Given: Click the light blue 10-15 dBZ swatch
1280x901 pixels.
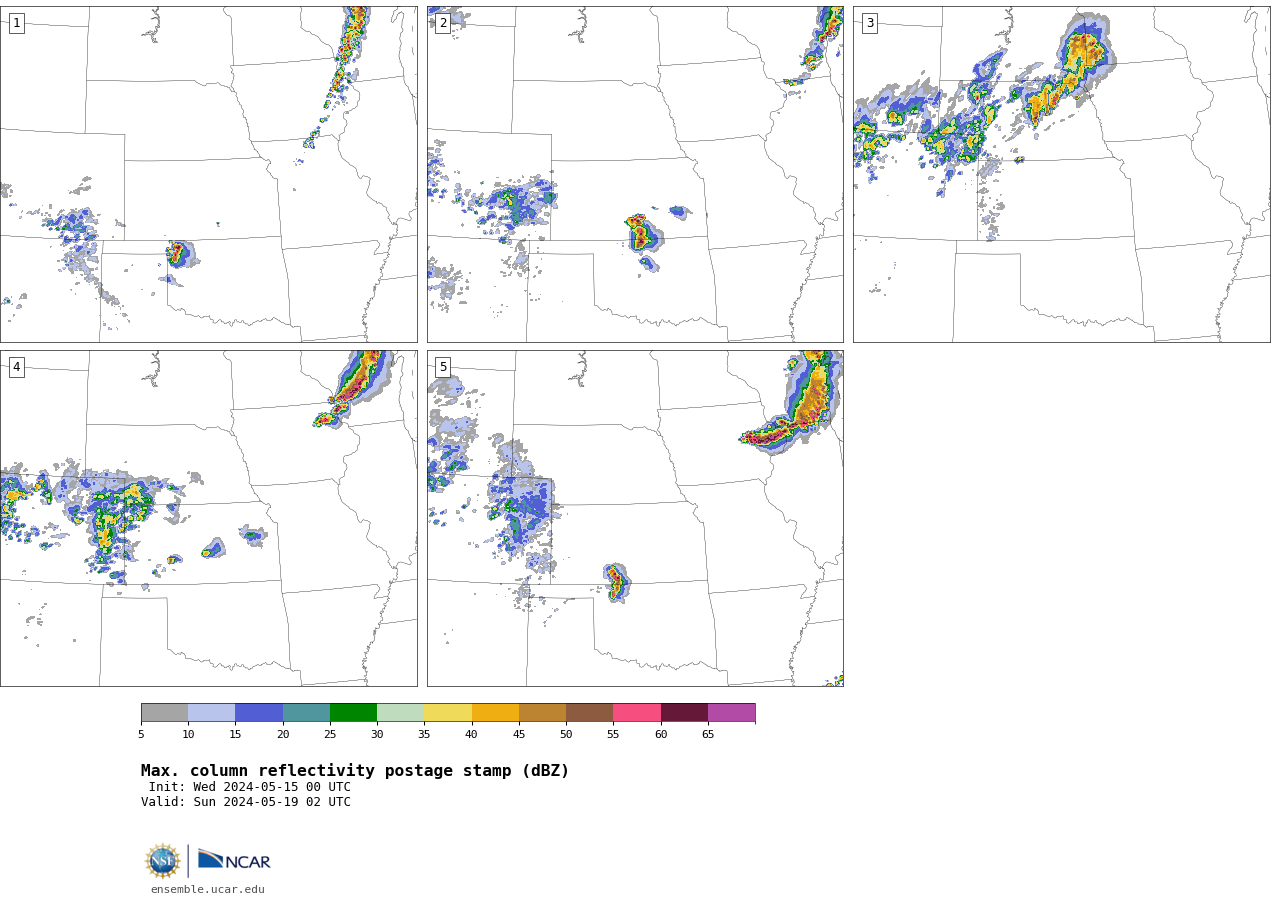Looking at the screenshot, I should (x=211, y=712).
